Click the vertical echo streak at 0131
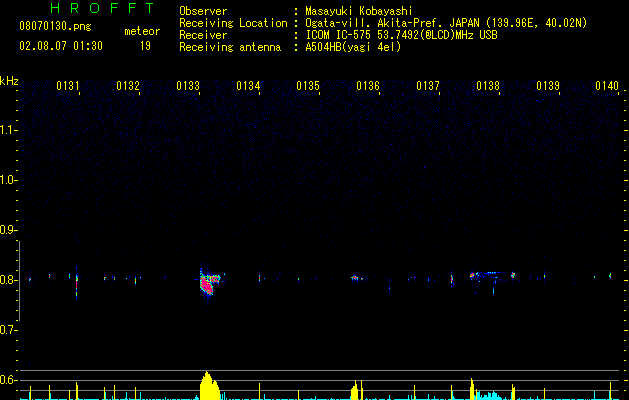Image resolution: width=629 pixels, height=400 pixels. point(76,283)
